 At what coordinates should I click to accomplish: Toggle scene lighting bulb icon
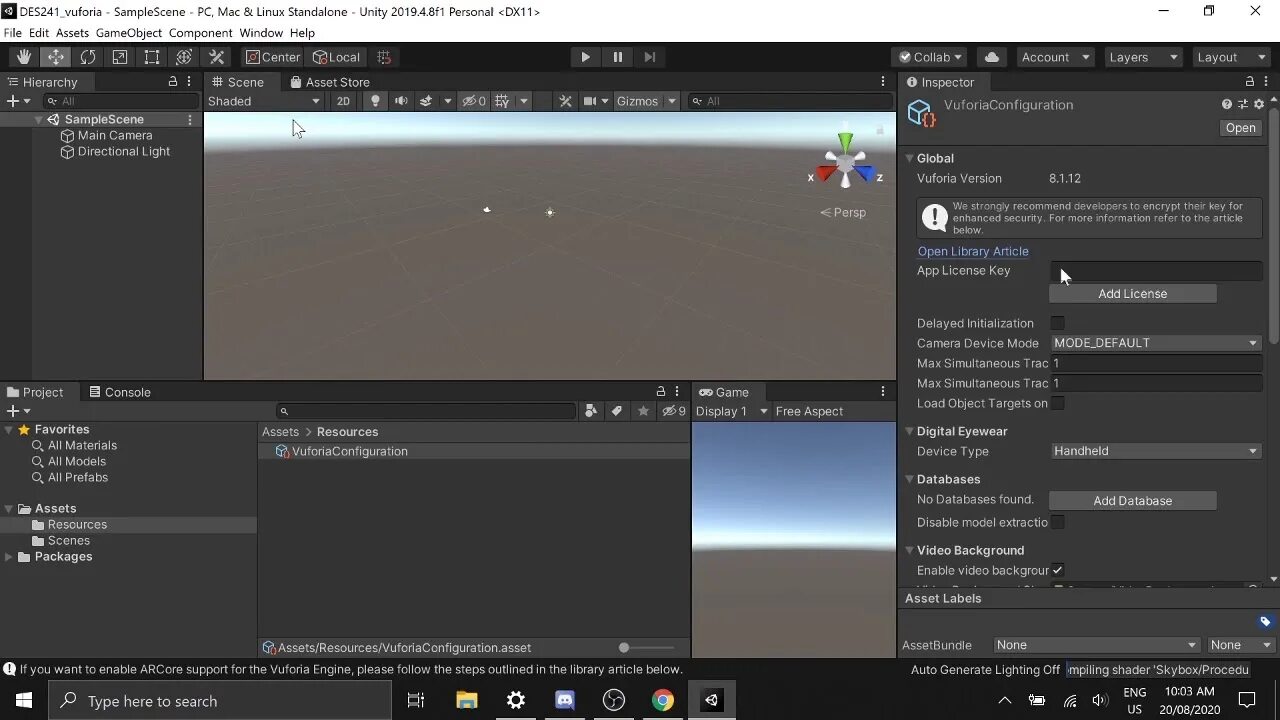(375, 101)
